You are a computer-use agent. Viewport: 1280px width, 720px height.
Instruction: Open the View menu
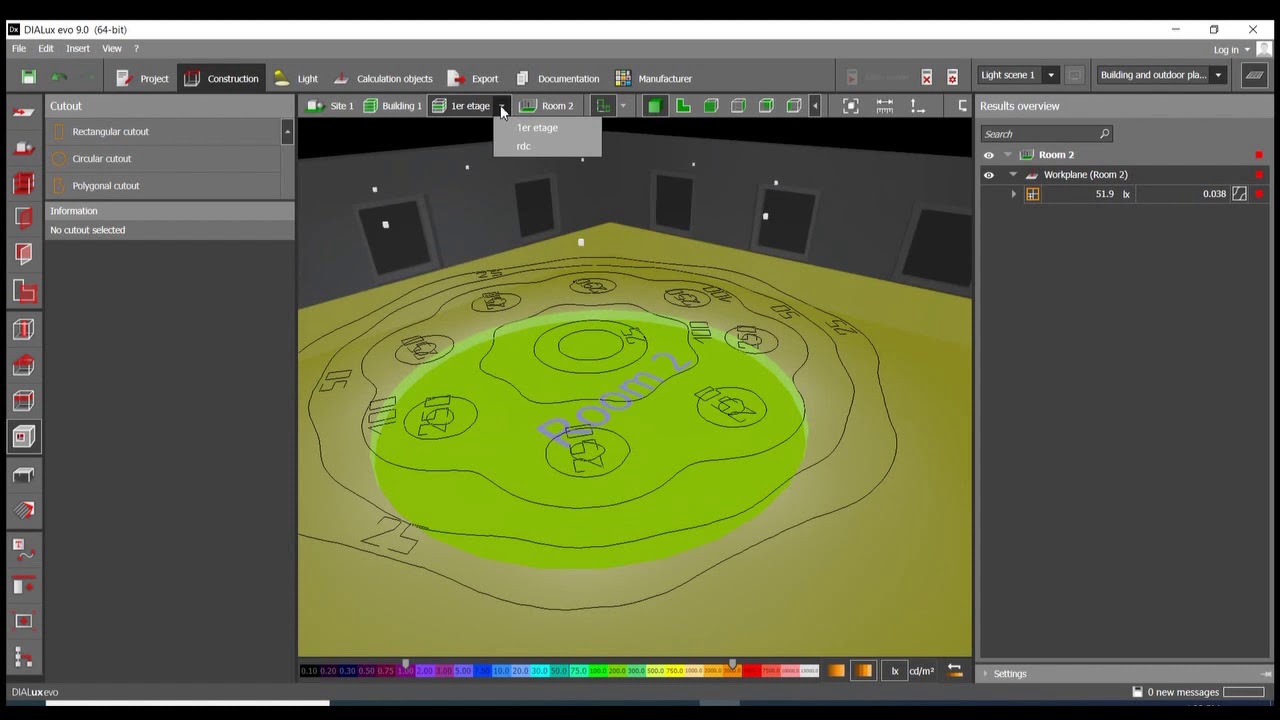tap(112, 48)
